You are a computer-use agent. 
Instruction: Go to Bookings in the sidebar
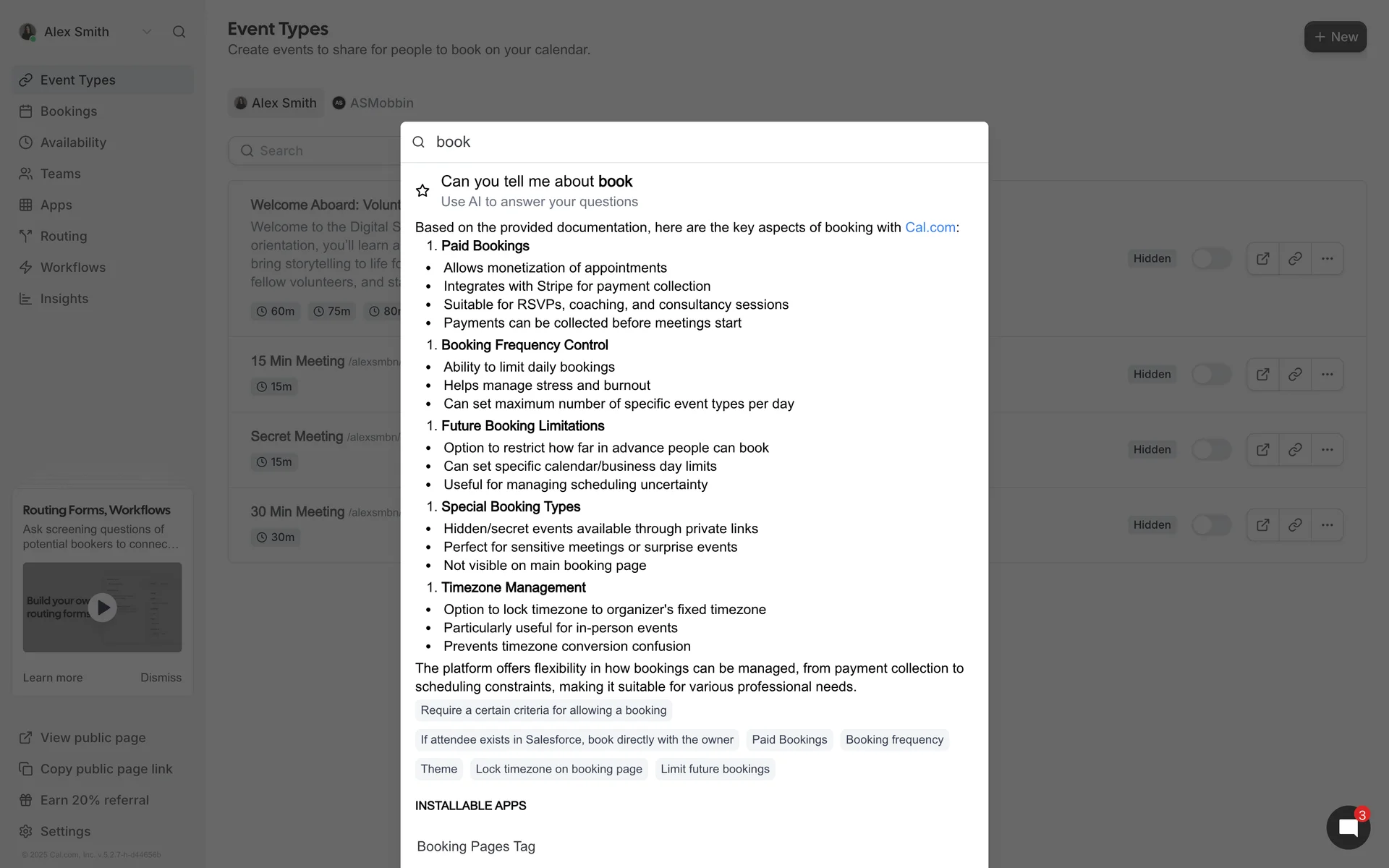69,111
